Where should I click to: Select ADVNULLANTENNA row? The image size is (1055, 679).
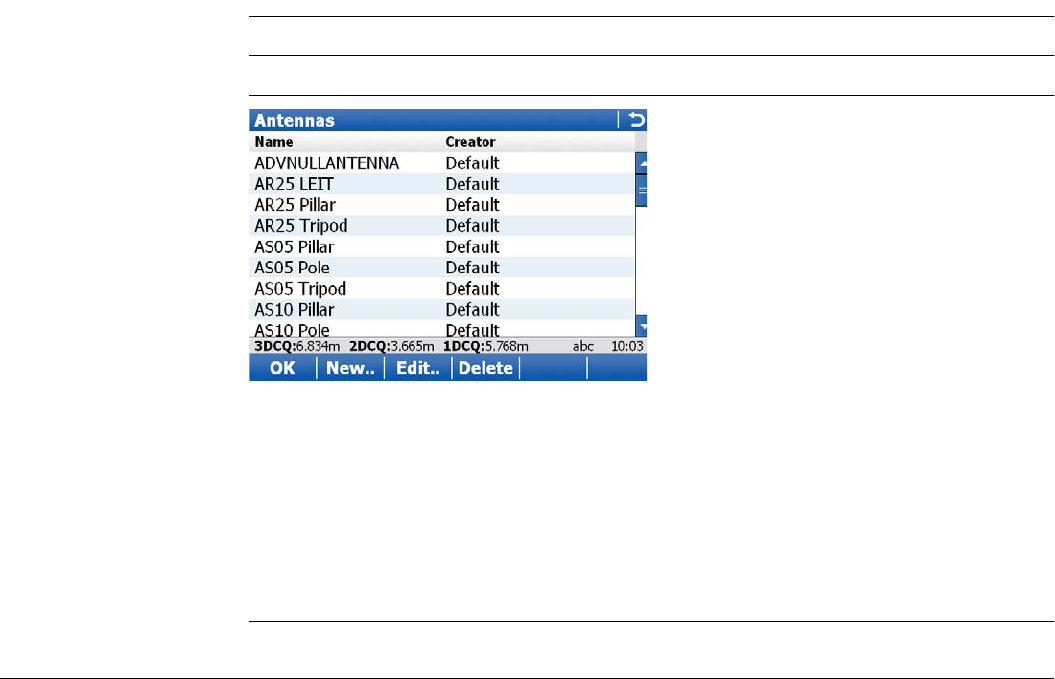point(442,163)
